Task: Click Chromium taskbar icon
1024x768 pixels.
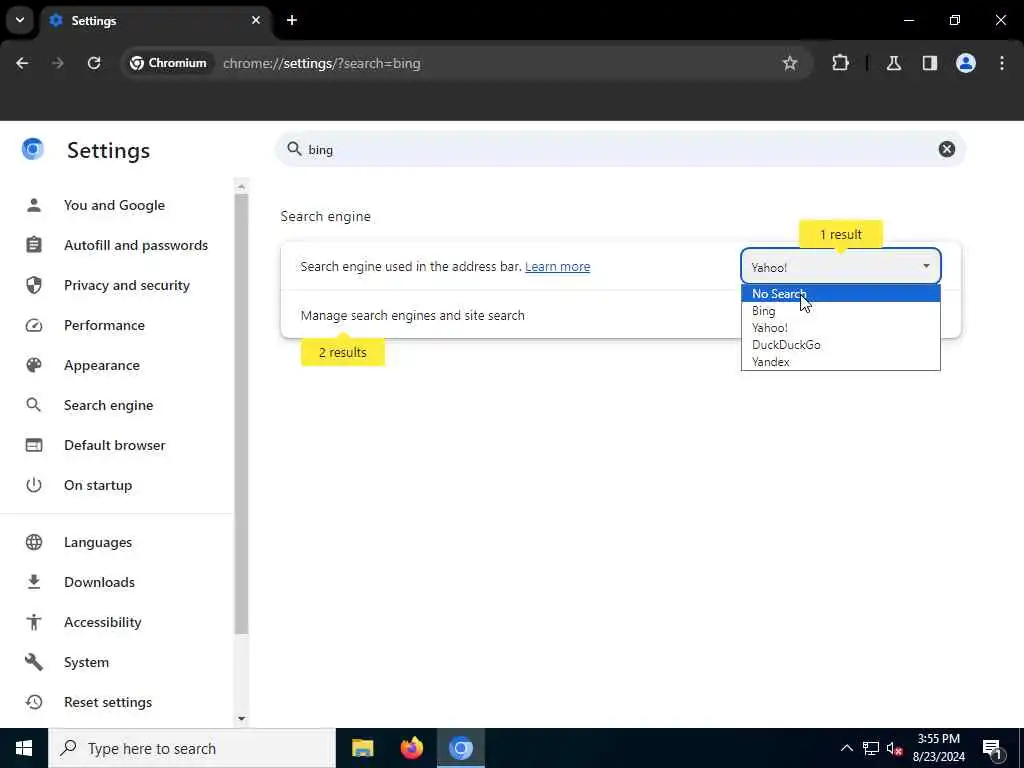Action: point(460,748)
